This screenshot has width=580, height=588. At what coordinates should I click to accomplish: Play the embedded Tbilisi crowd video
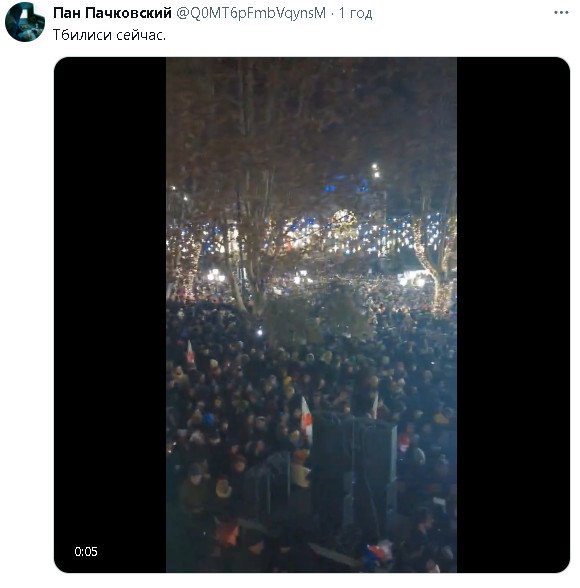coord(312,315)
